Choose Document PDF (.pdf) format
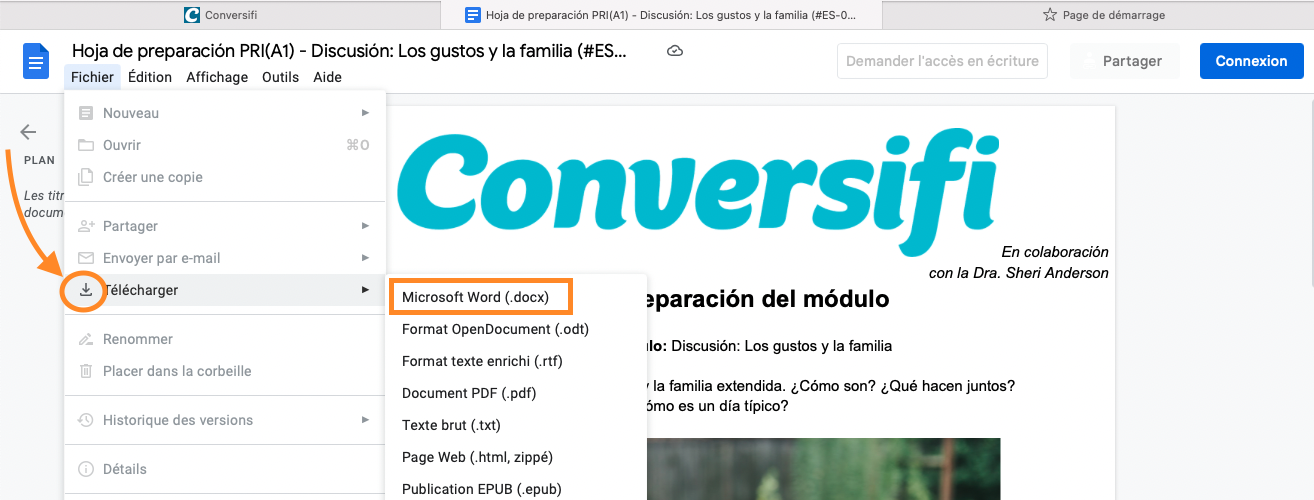This screenshot has height=500, width=1314. point(469,393)
